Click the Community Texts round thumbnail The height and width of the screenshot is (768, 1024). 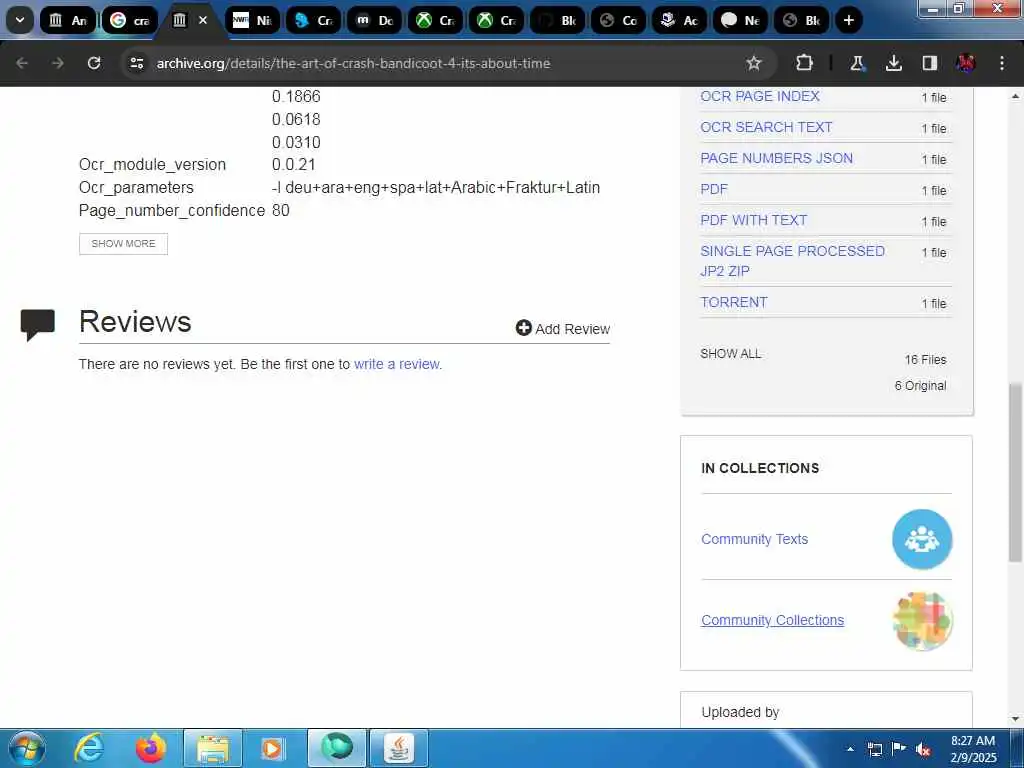click(x=922, y=539)
